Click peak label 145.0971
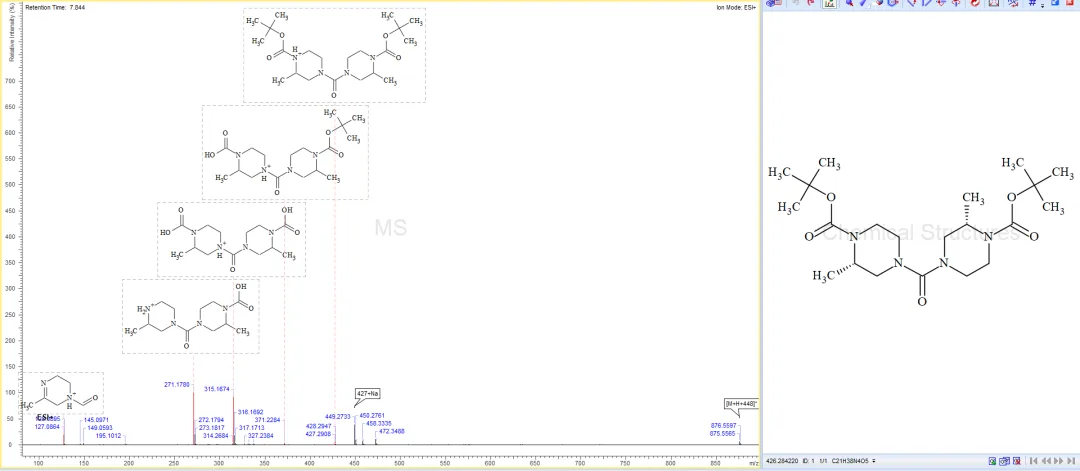Screen dimensions: 1080x471 [96, 419]
